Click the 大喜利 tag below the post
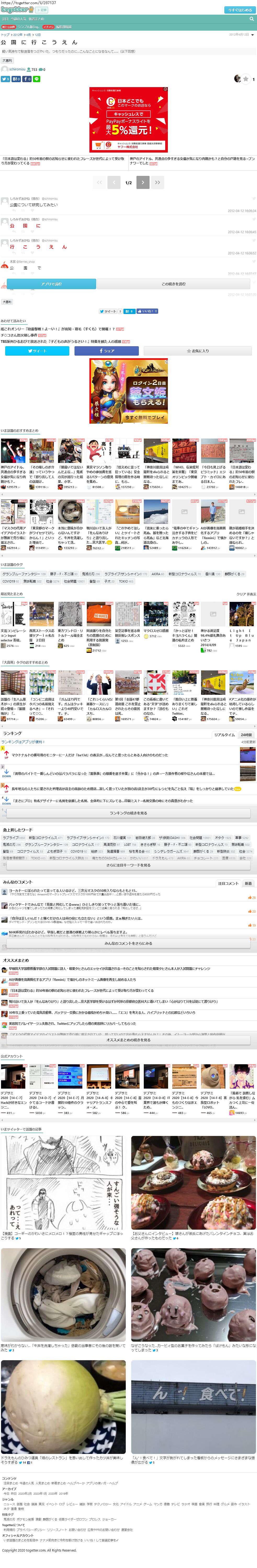257x1568 pixels. 7,302
